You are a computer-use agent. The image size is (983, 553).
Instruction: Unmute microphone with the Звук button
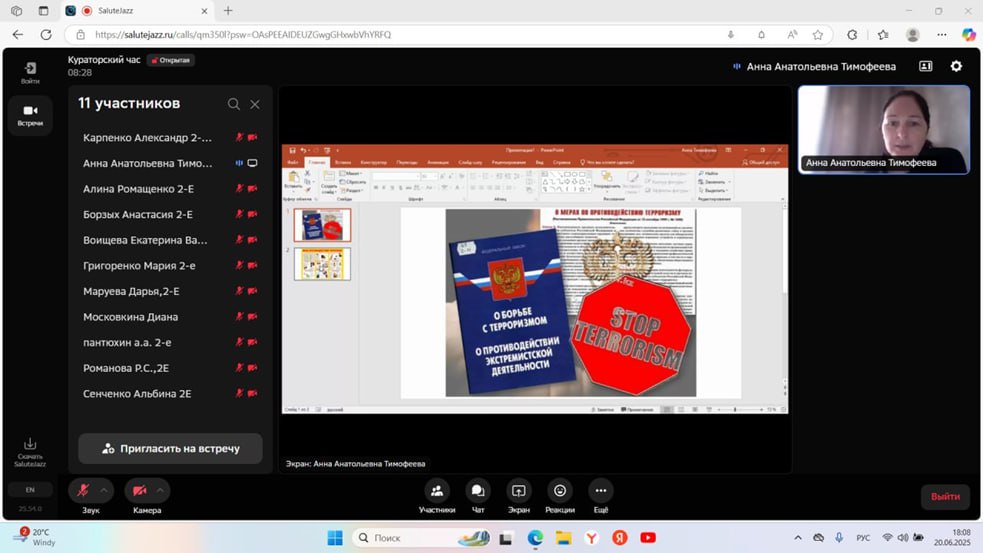[83, 491]
